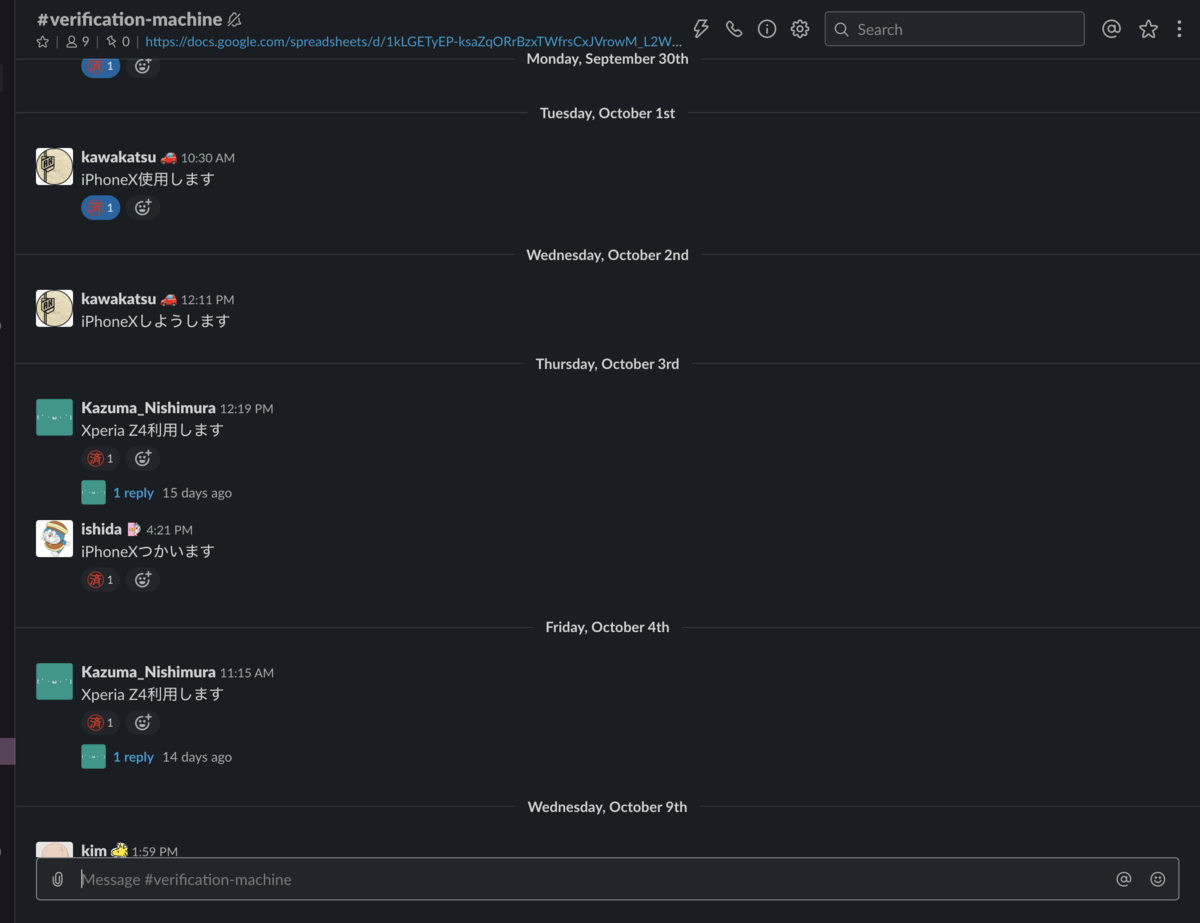Image resolution: width=1200 pixels, height=923 pixels.
Task: Attach a file with the paperclip icon
Action: point(58,879)
